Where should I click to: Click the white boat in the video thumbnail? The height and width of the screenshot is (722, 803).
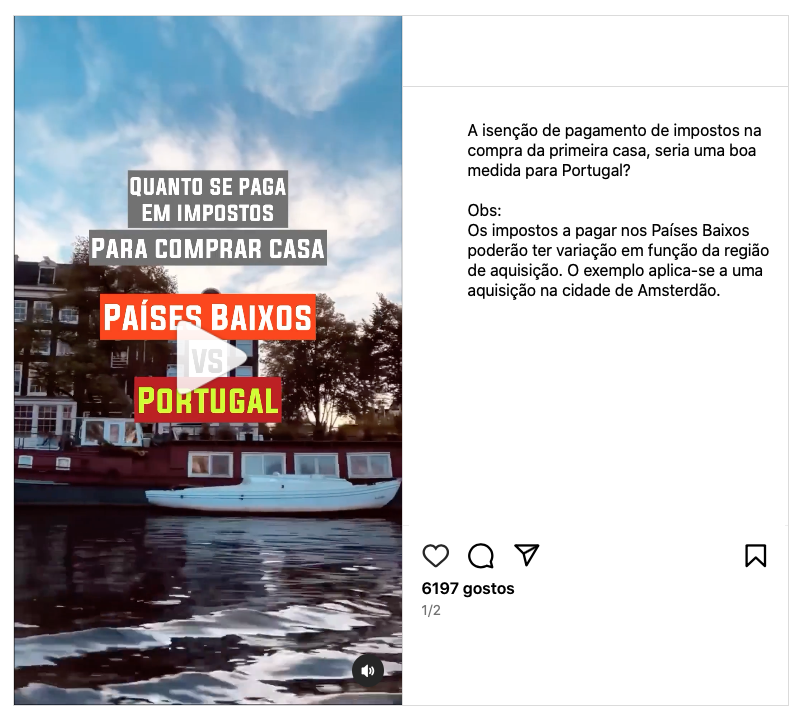272,495
